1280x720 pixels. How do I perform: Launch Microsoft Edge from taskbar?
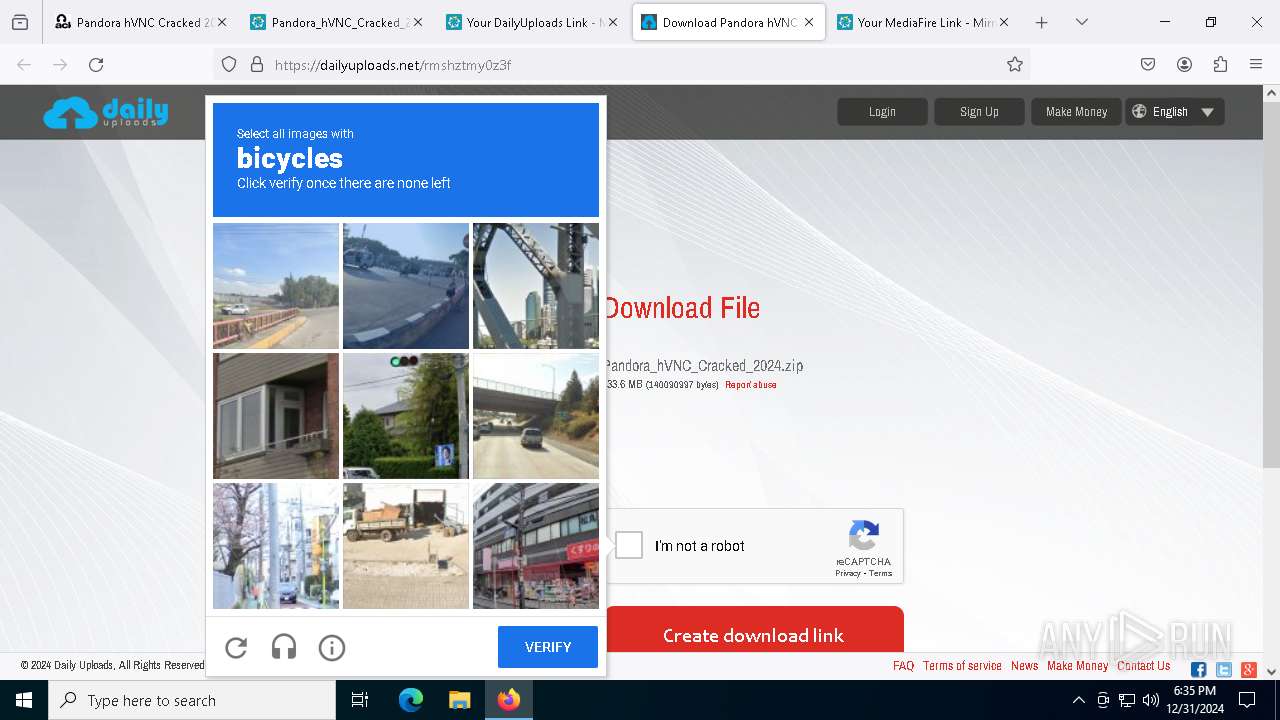(411, 700)
